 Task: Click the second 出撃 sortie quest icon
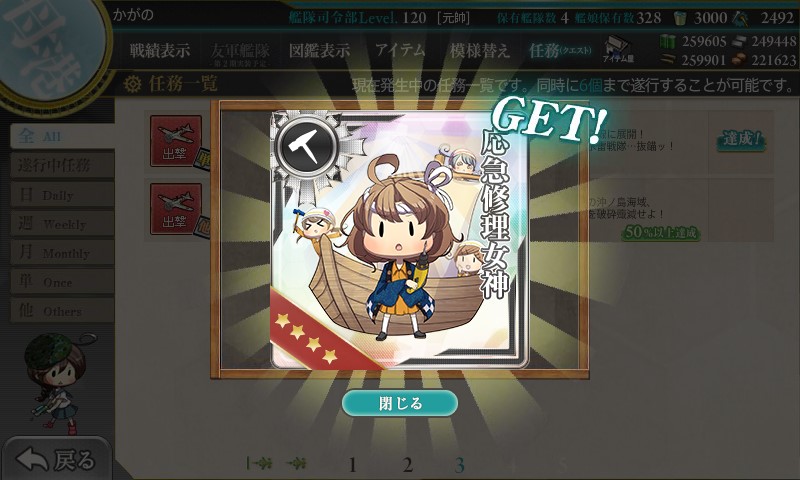click(x=176, y=209)
